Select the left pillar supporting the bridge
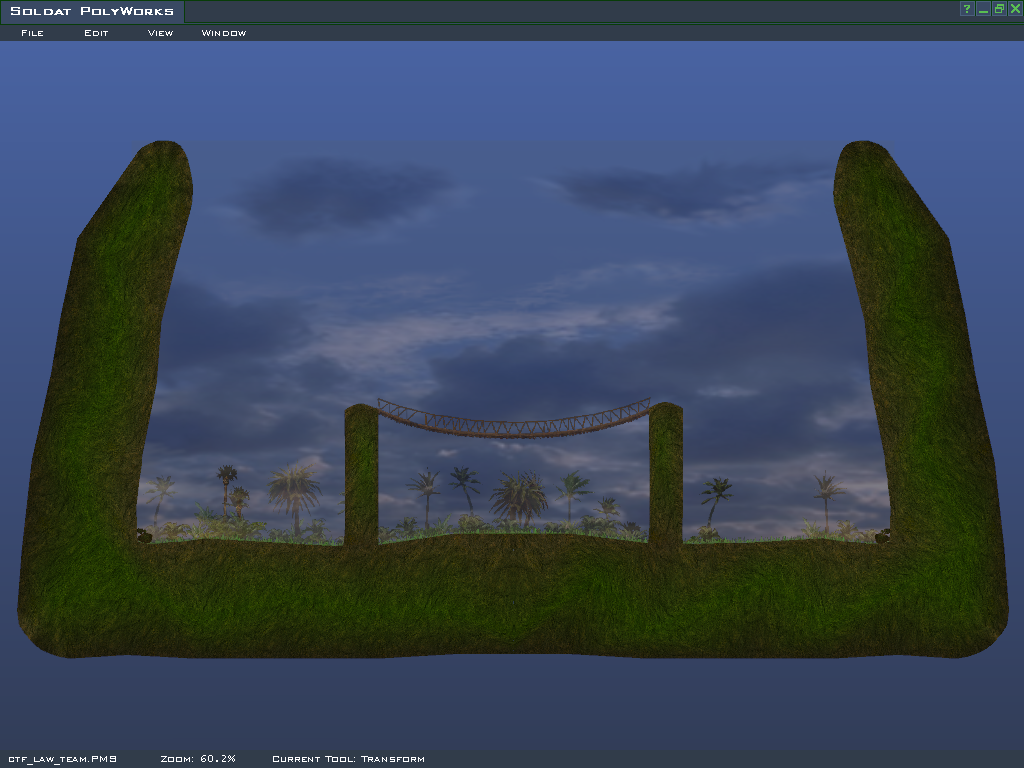The image size is (1024, 768). pyautogui.click(x=361, y=475)
